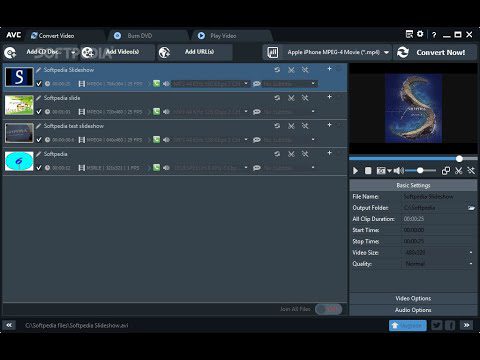
Task: Click the Add URL(s) button
Action: point(194,52)
